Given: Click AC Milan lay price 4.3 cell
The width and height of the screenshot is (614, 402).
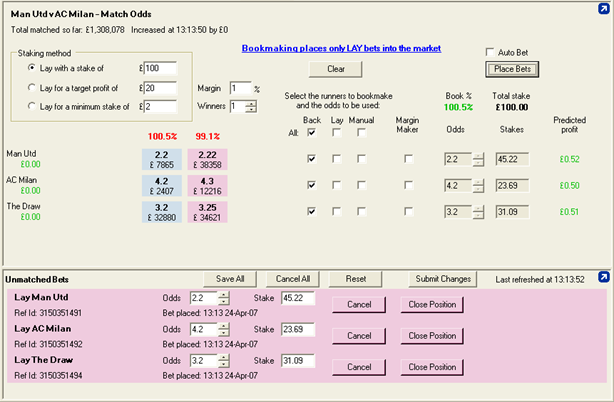Looking at the screenshot, I should (208, 186).
